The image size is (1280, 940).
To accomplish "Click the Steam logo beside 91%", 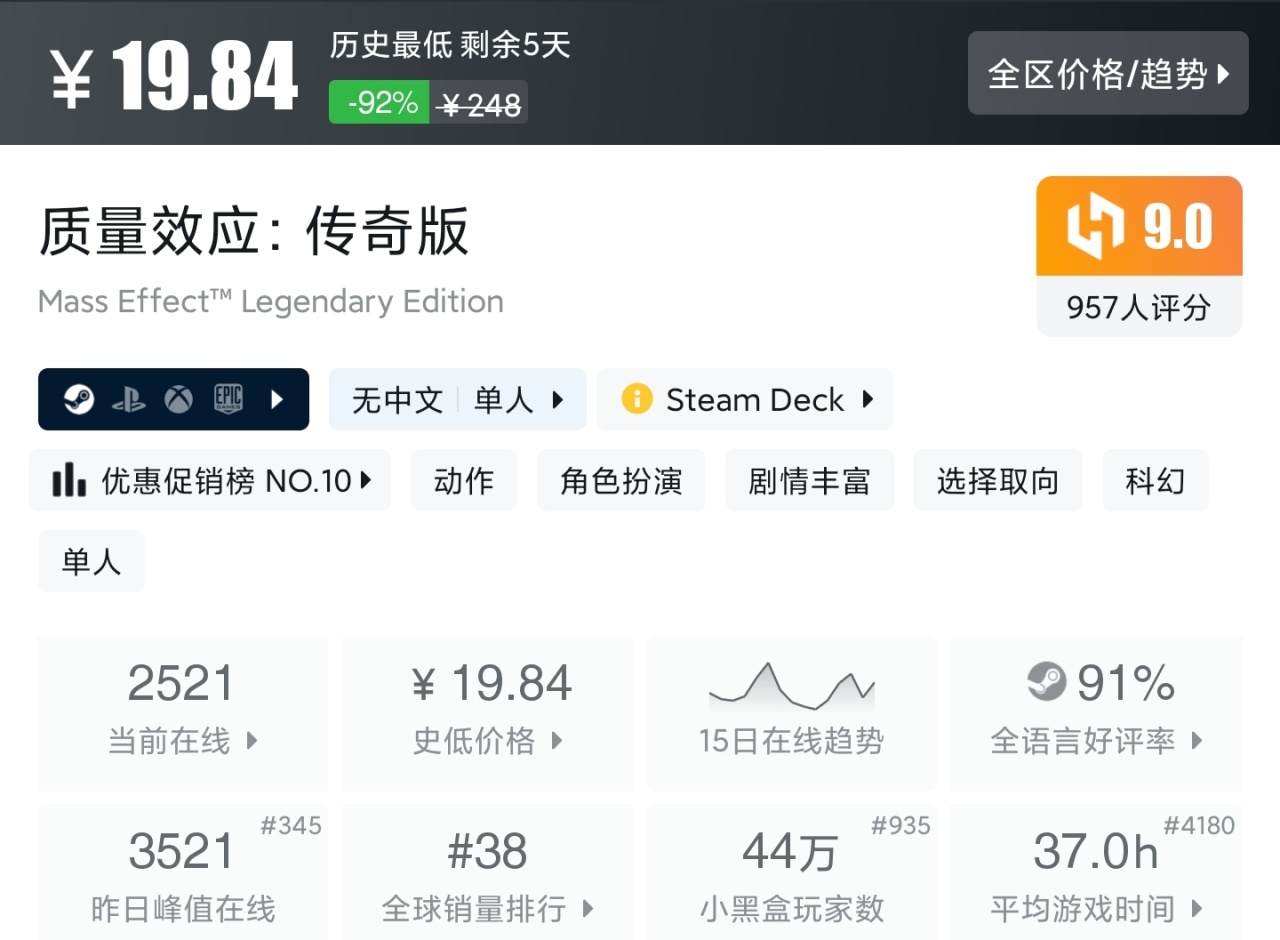I will pyautogui.click(x=1046, y=682).
